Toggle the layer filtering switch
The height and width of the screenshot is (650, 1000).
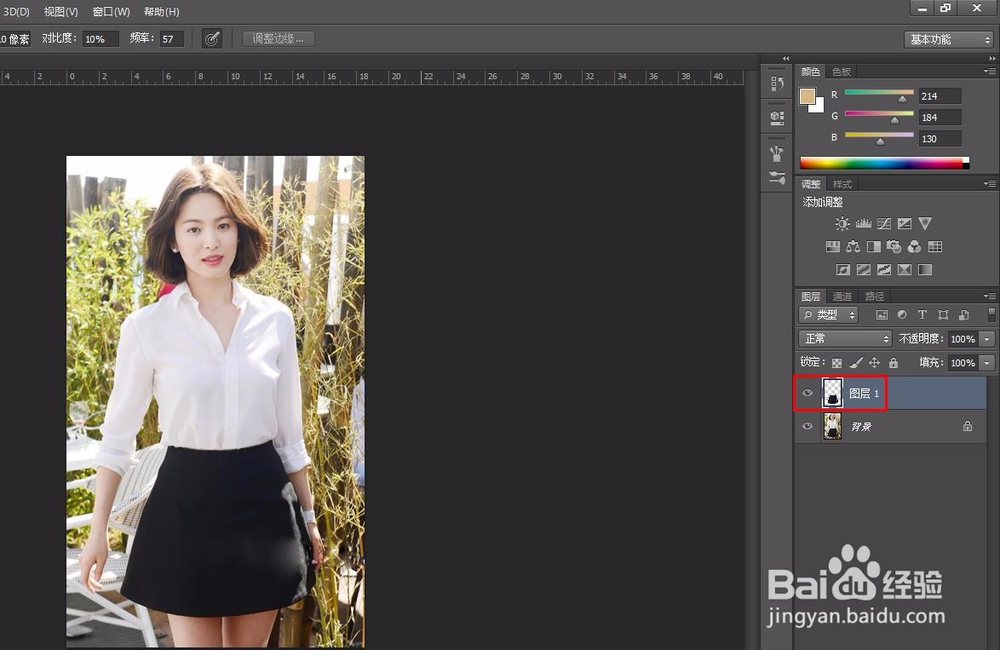pyautogui.click(x=991, y=314)
